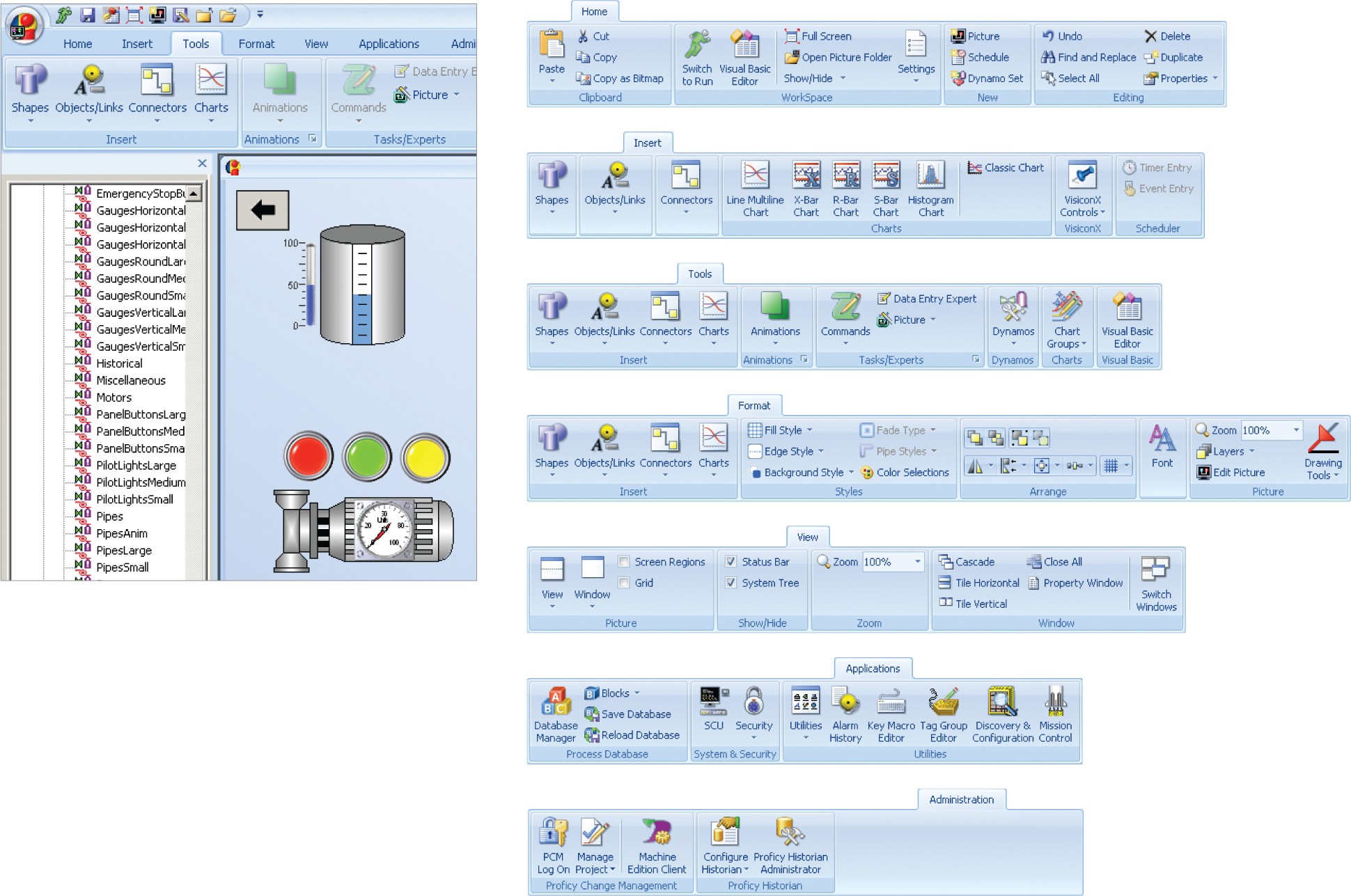Click the yellow pilot light

tap(425, 457)
